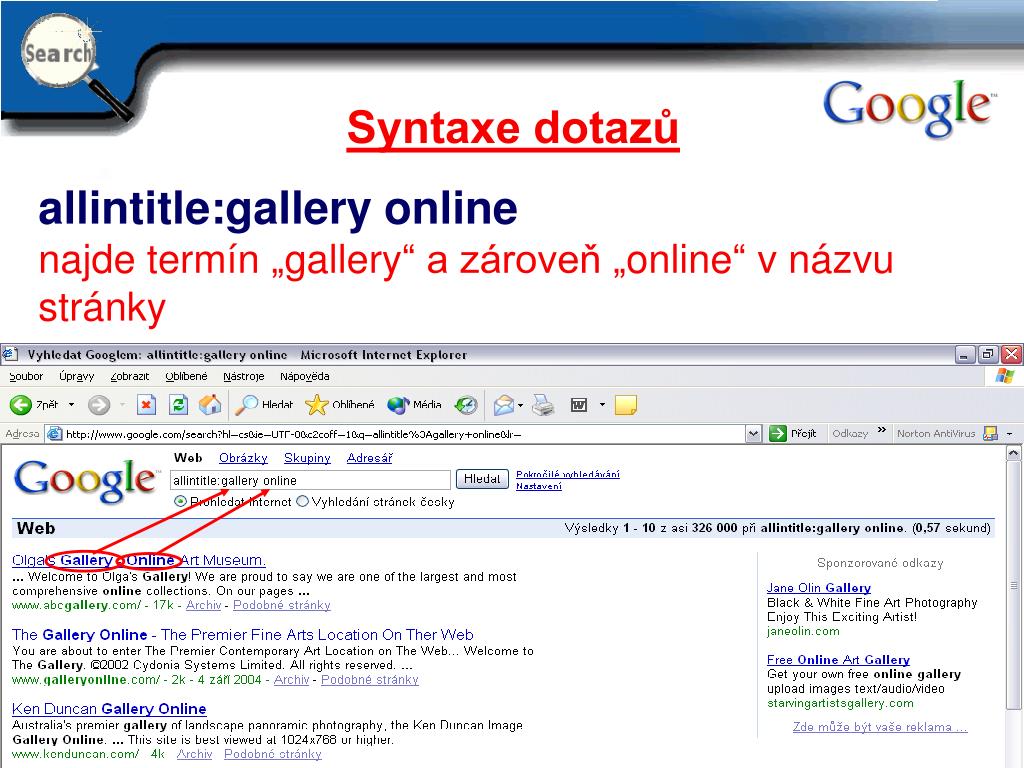Viewport: 1024px width, 768px height.
Task: Click the Edit with Word toolbar icon
Action: tap(579, 405)
